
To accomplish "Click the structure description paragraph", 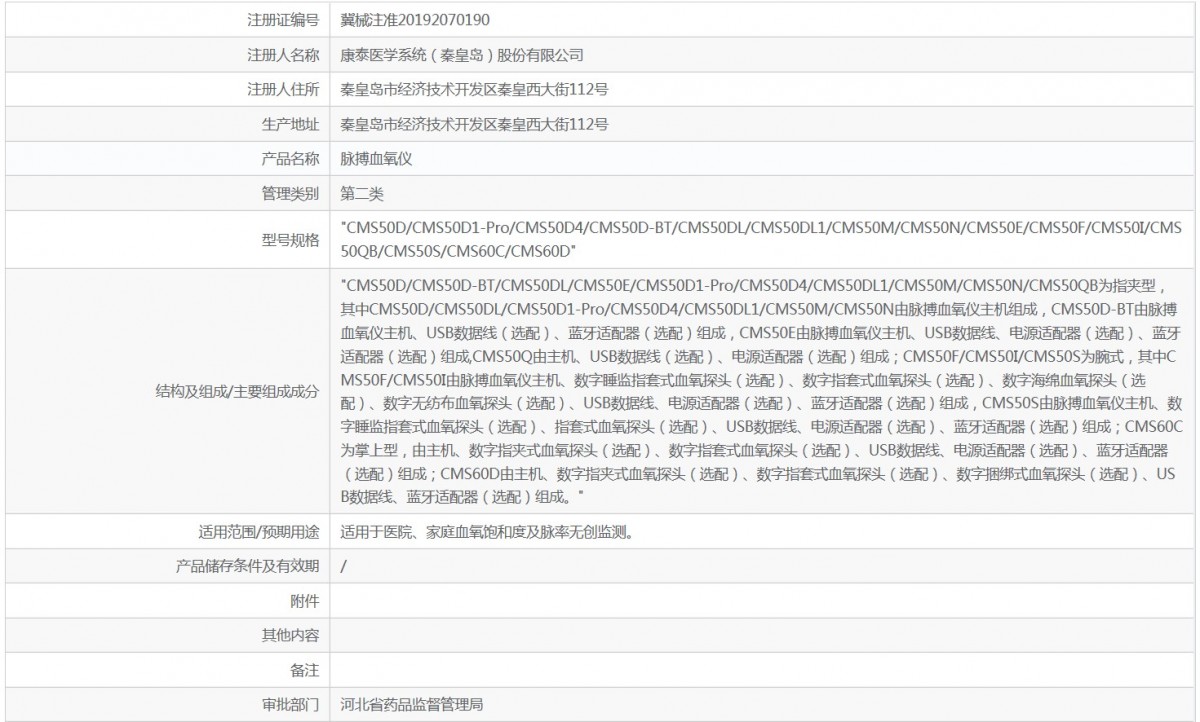I will [x=761, y=391].
